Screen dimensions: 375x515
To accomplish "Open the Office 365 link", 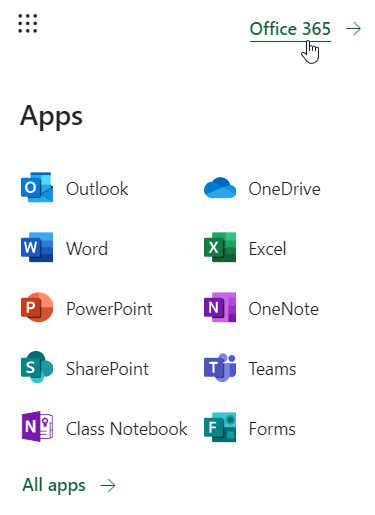I will pos(290,29).
